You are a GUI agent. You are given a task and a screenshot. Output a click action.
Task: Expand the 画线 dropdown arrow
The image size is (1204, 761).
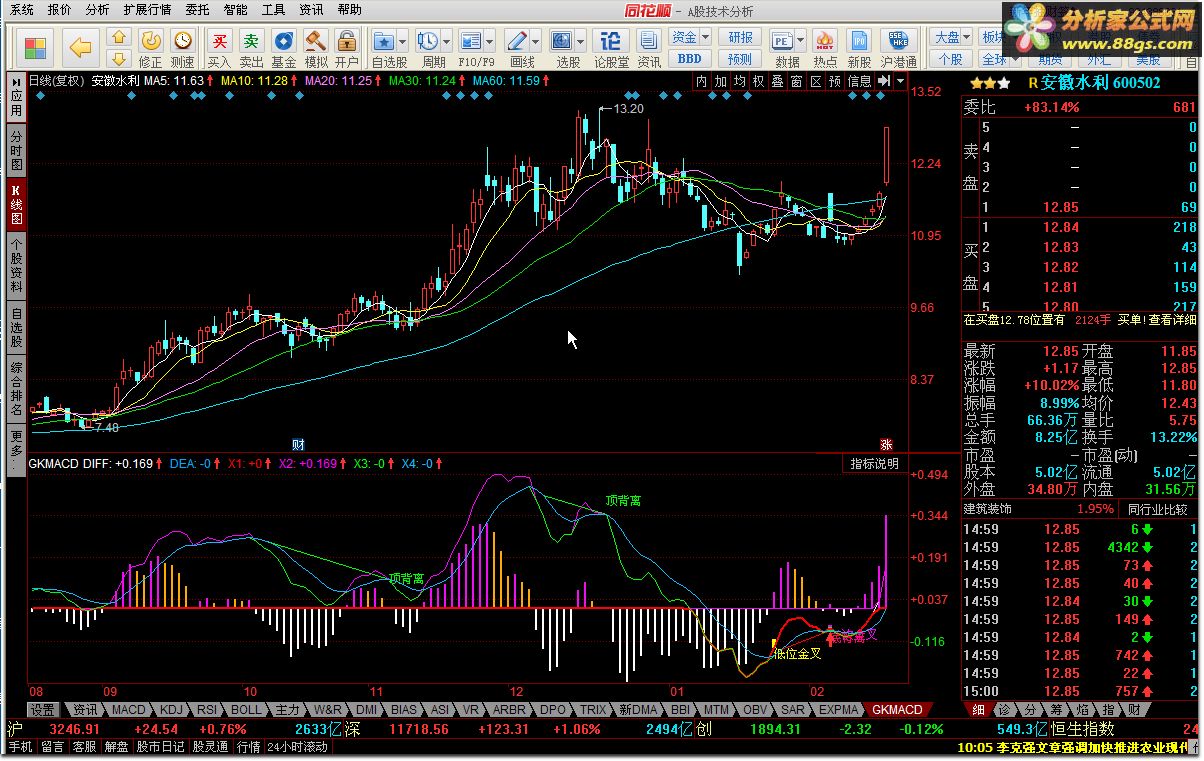click(x=535, y=42)
